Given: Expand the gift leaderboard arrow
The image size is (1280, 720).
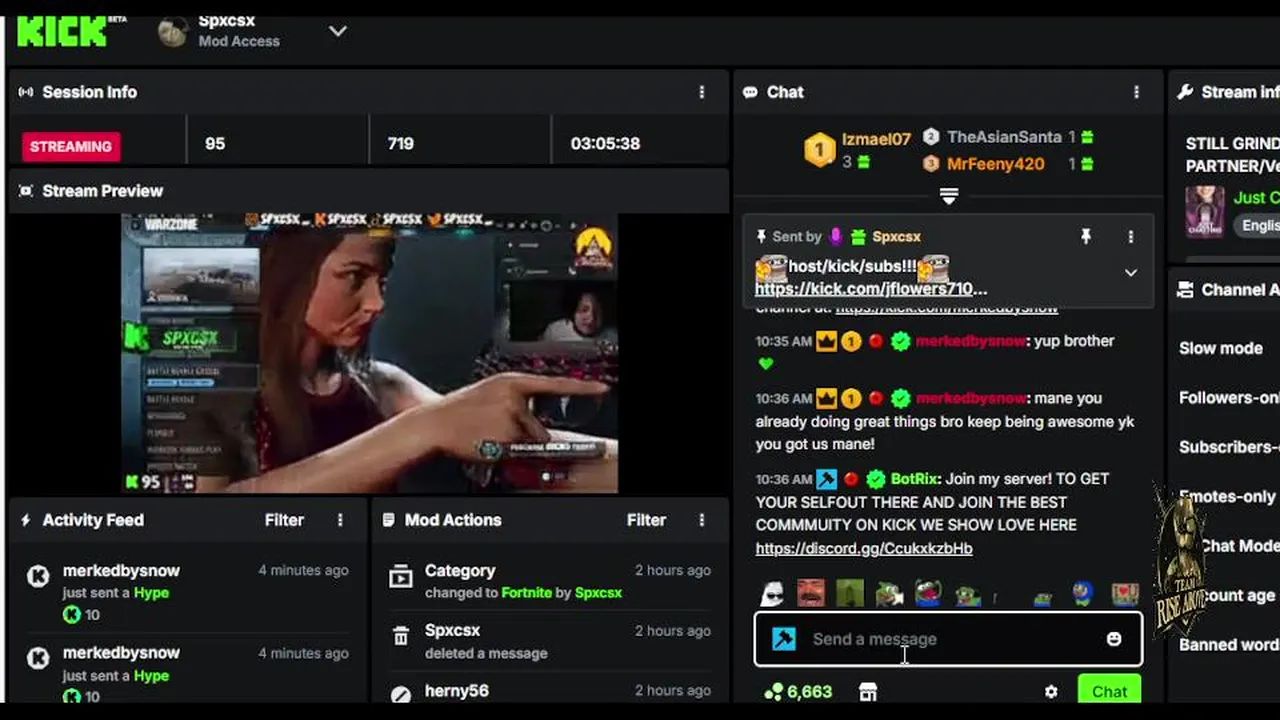Looking at the screenshot, I should [x=949, y=197].
